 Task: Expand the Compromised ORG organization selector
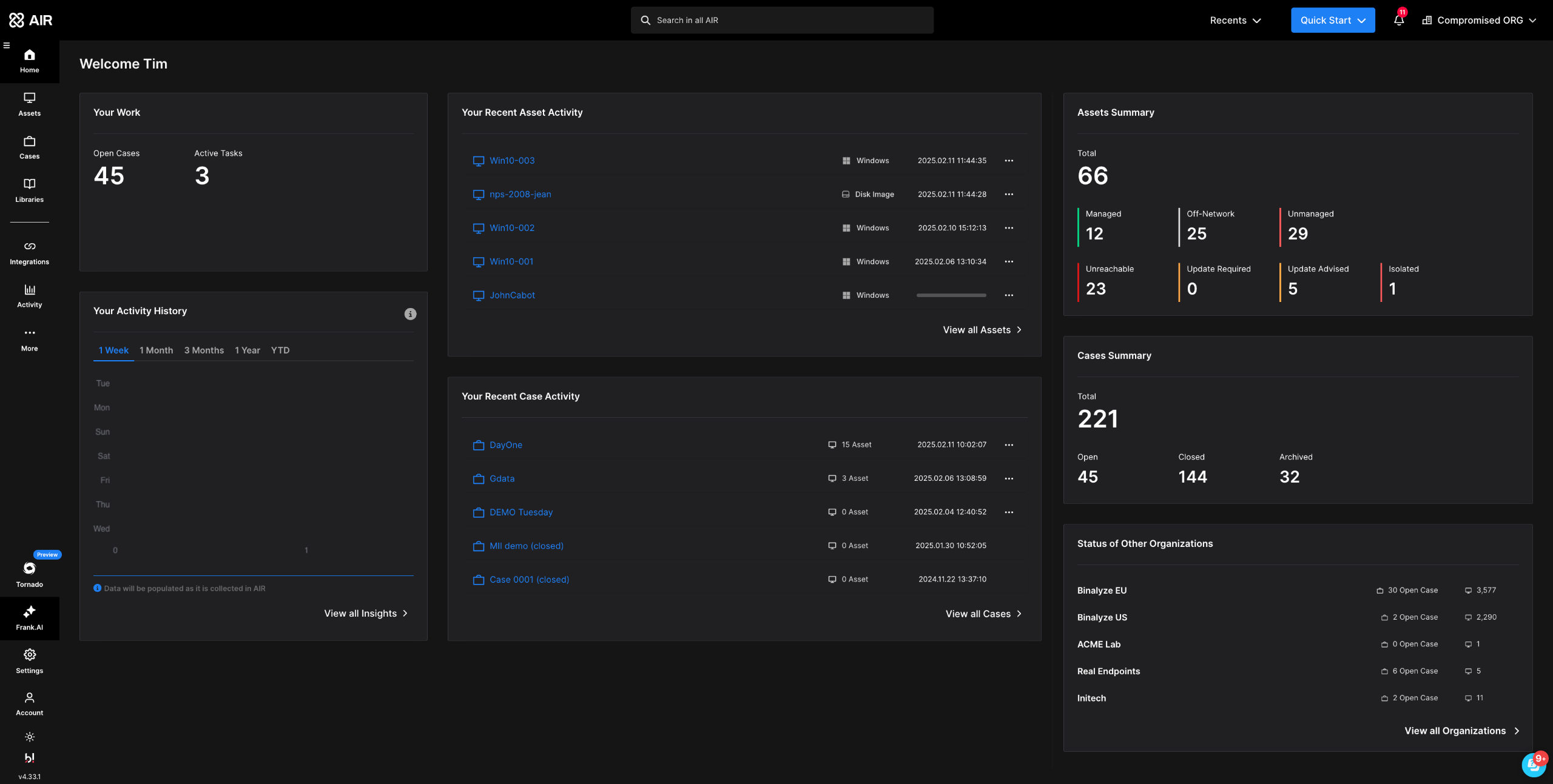(x=1478, y=20)
